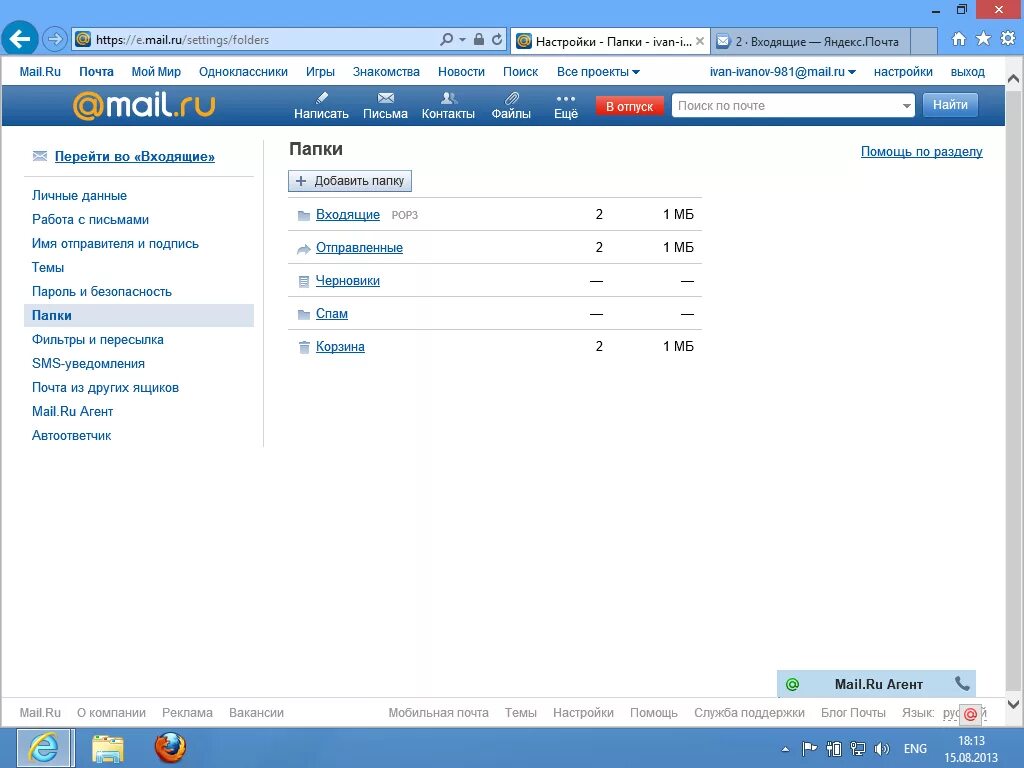Screen dimensions: 1024x768
Task: Open Автоответчик settings item
Action: tap(71, 435)
